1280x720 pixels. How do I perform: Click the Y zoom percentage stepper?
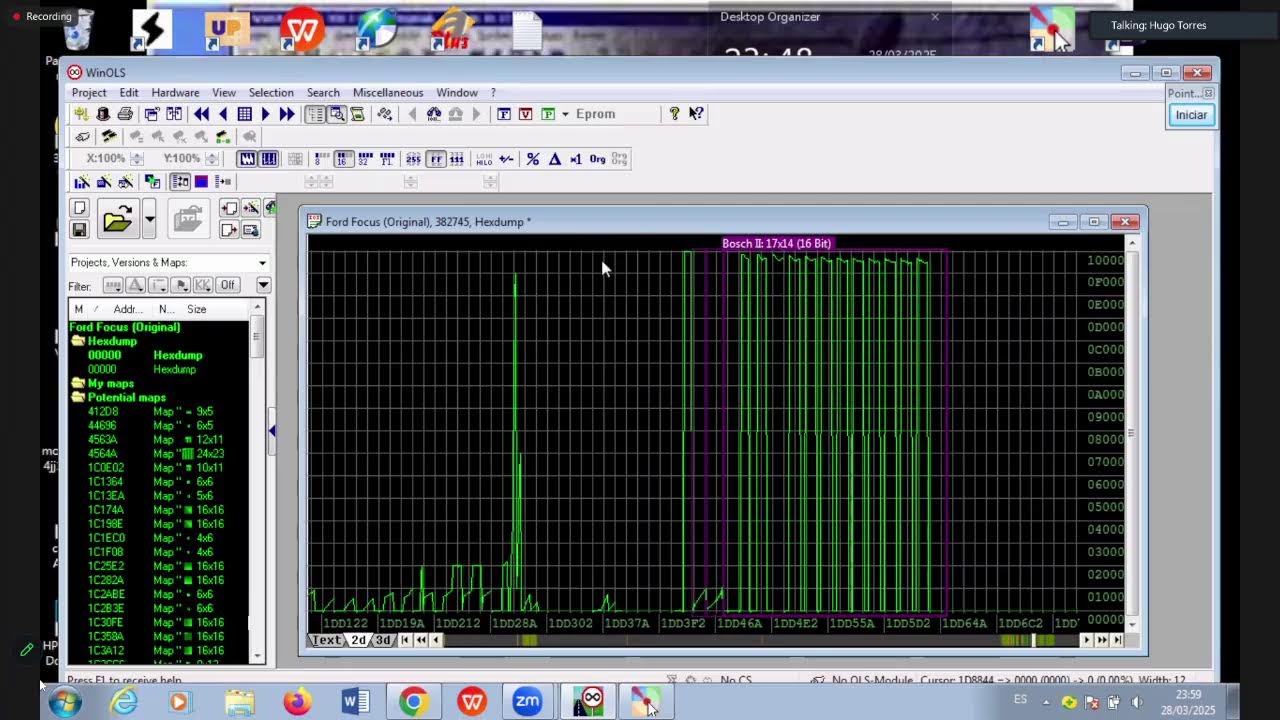[x=212, y=159]
